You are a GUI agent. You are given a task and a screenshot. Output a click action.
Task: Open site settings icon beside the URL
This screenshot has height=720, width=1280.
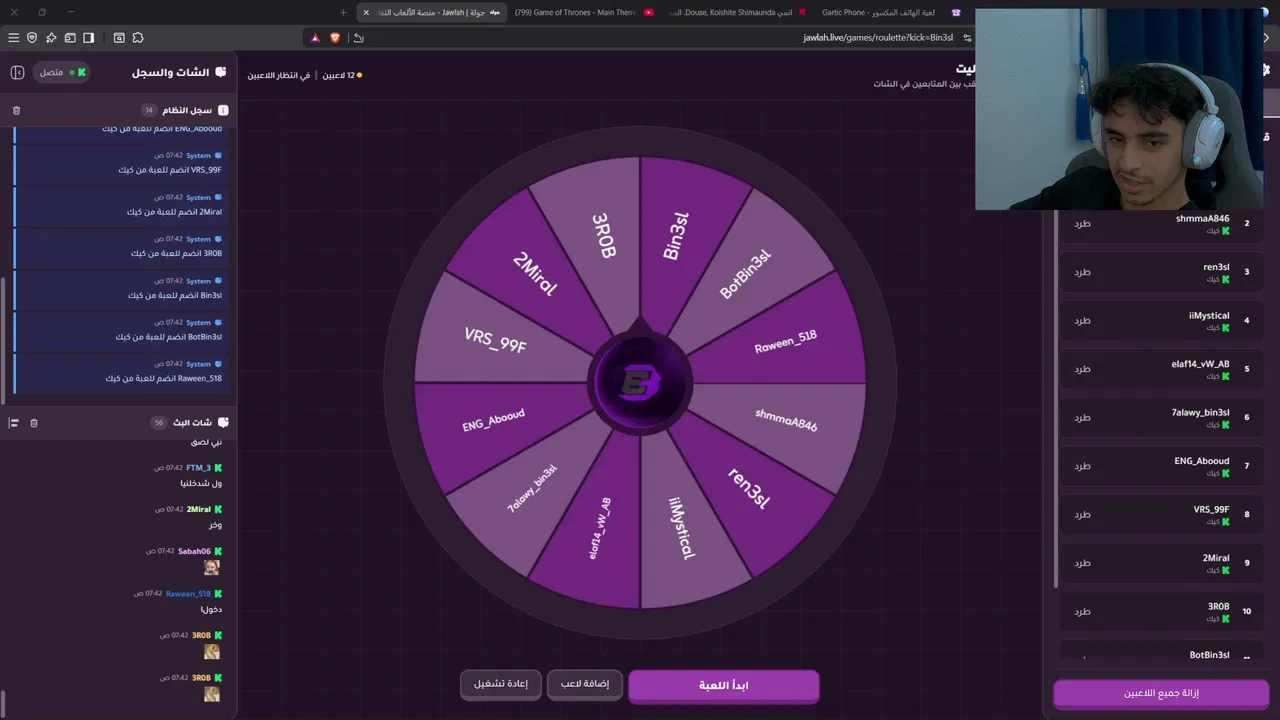(967, 38)
